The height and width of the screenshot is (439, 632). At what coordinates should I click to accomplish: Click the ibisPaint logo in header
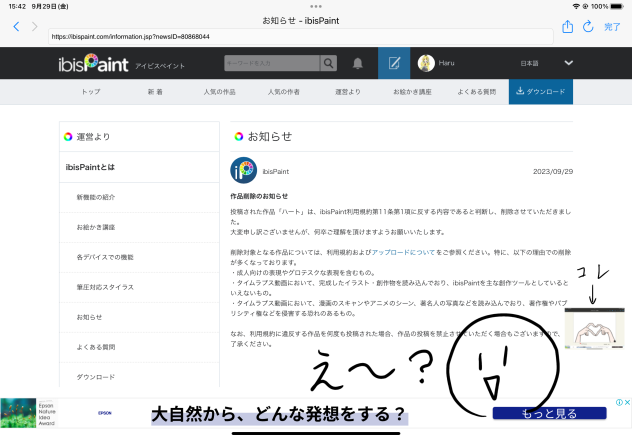tap(93, 63)
